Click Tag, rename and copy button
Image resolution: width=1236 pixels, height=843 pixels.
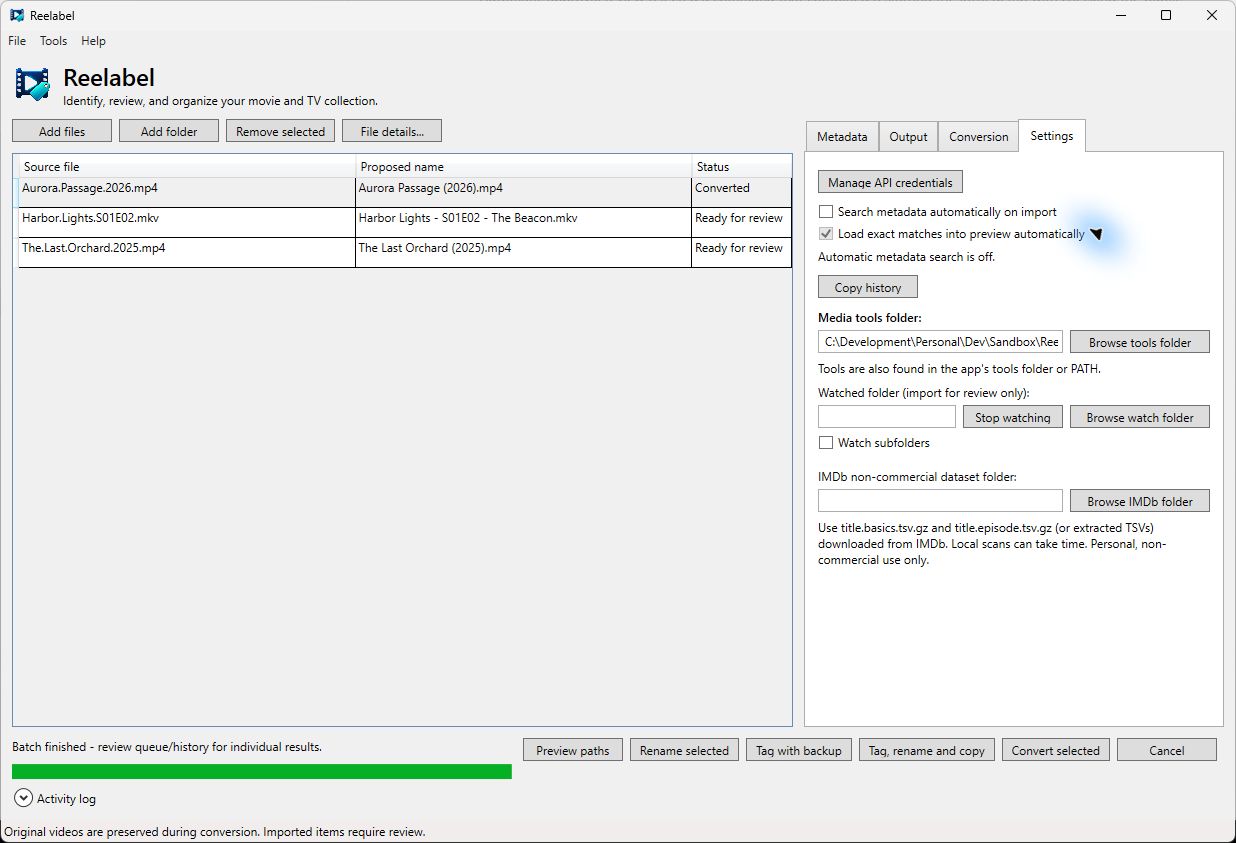[927, 750]
